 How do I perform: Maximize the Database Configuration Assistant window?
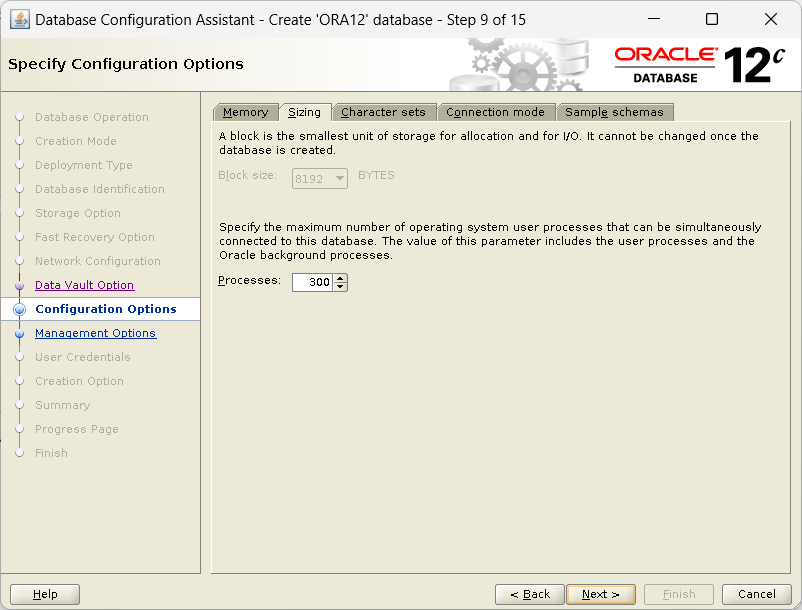(x=712, y=19)
